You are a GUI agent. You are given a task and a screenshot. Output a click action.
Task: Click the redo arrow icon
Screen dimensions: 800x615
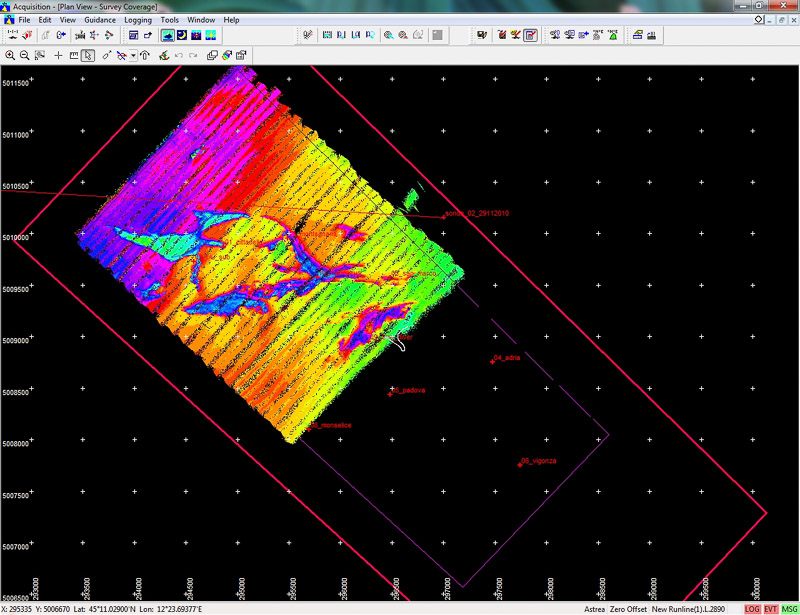(192, 55)
